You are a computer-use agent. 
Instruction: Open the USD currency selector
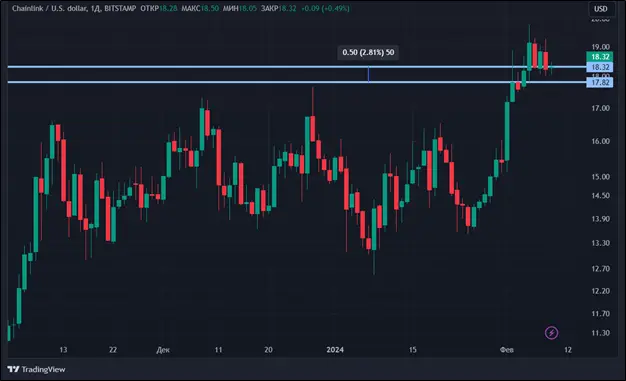[x=600, y=9]
